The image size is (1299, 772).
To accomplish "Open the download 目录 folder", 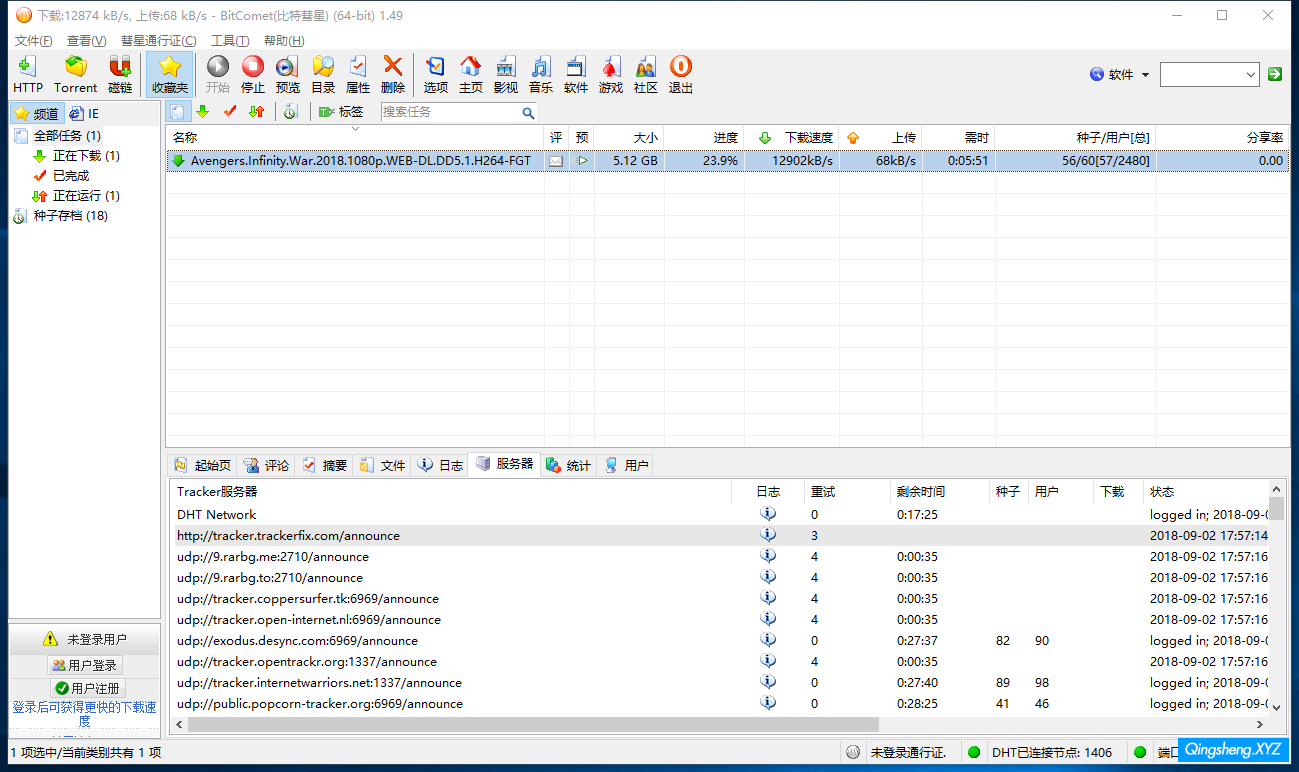I will pyautogui.click(x=323, y=74).
